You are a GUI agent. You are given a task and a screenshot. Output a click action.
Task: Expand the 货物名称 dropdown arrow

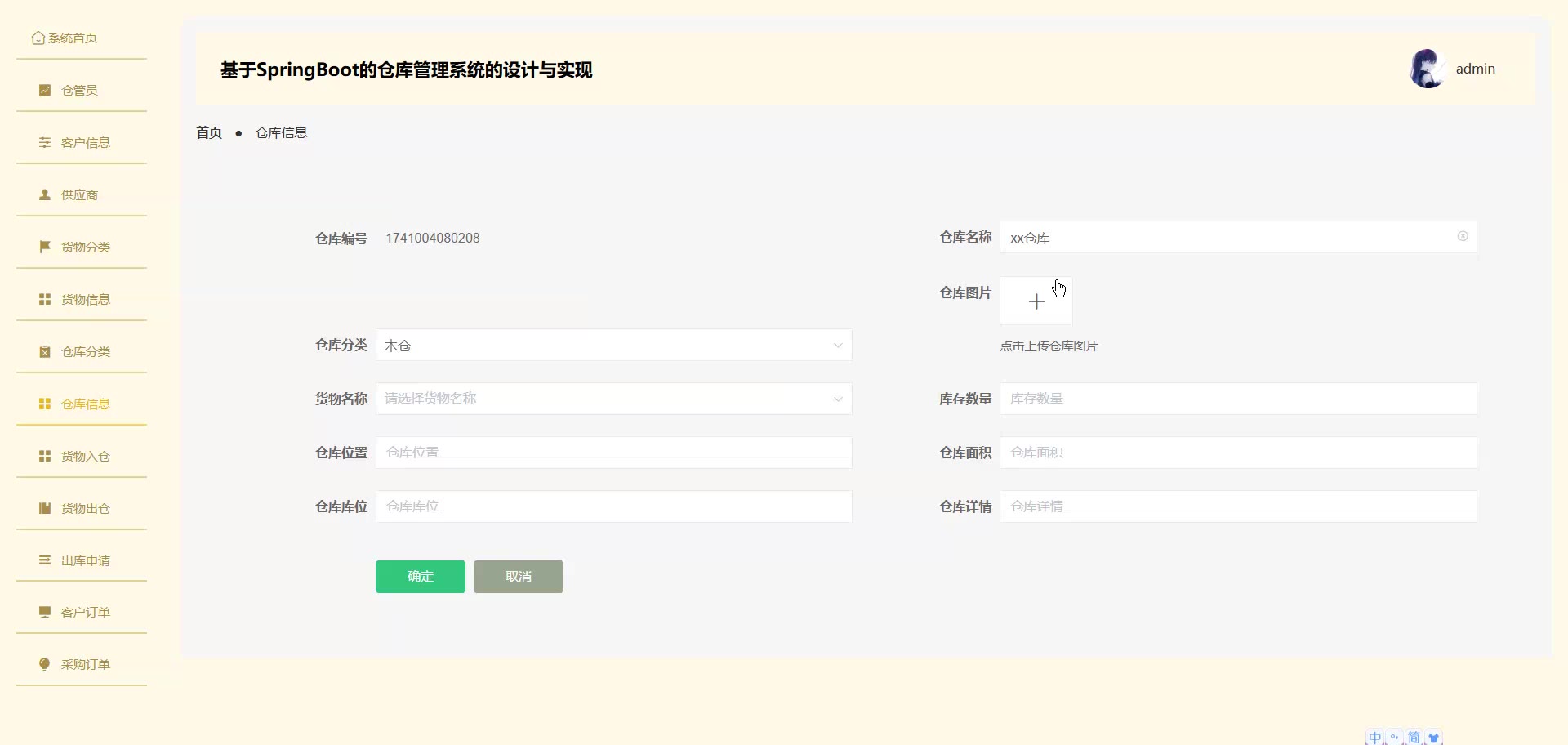coord(838,399)
